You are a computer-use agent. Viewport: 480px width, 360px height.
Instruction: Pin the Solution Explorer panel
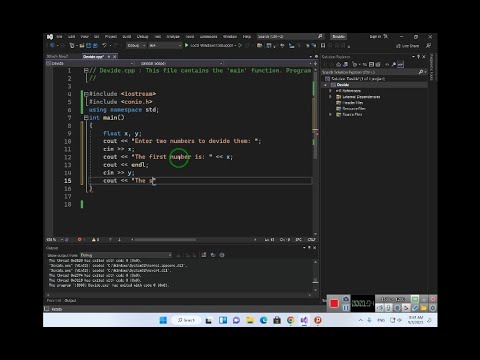[419, 57]
